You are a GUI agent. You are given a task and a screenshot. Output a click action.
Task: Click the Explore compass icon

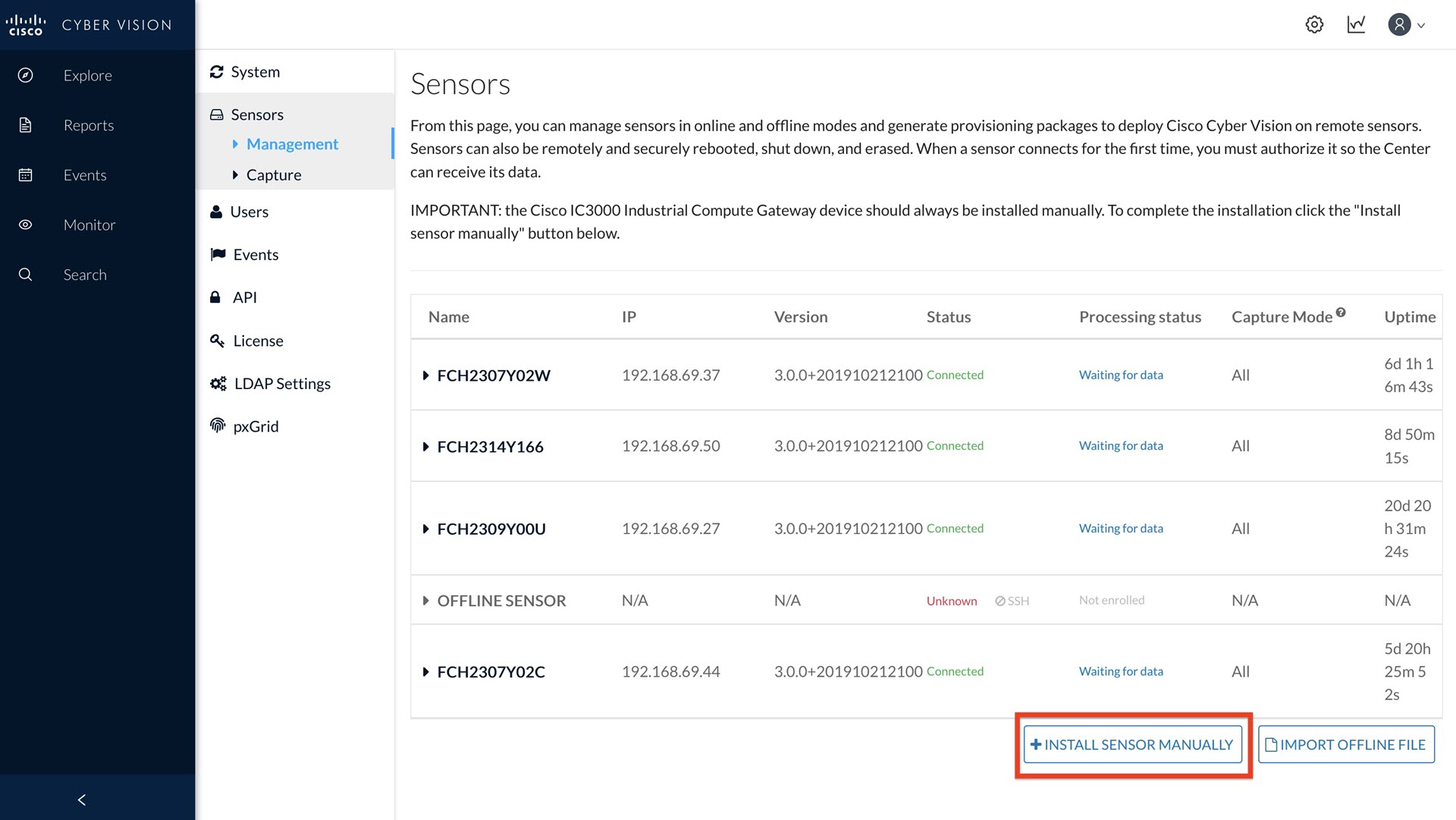pyautogui.click(x=25, y=75)
